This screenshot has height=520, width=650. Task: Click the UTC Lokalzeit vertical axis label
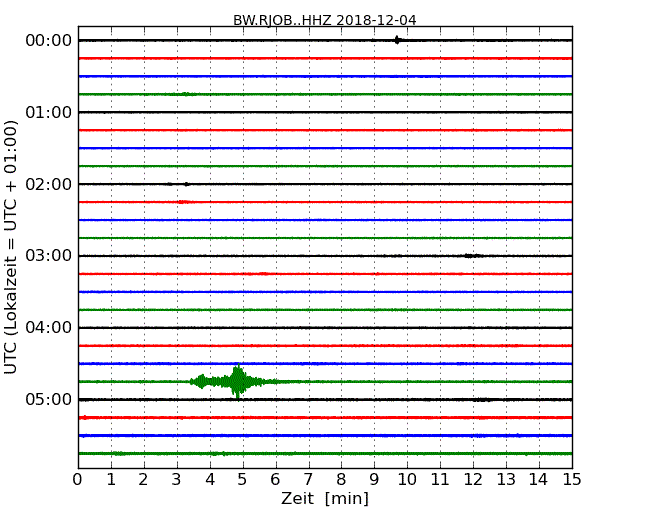(x=11, y=248)
